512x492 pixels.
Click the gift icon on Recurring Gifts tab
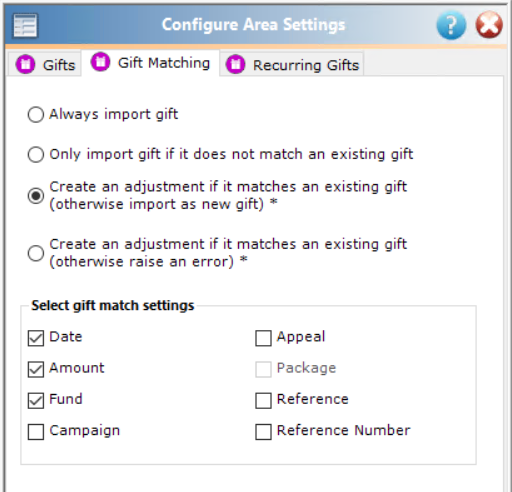pyautogui.click(x=235, y=64)
